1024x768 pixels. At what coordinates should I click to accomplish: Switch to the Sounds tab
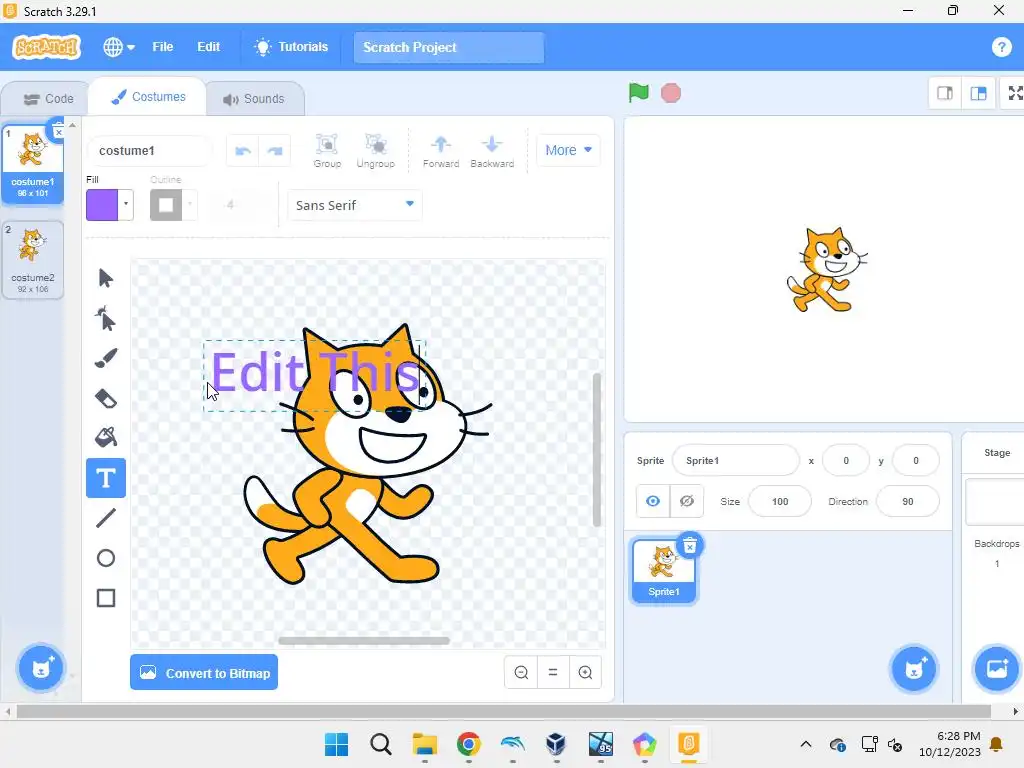click(254, 99)
